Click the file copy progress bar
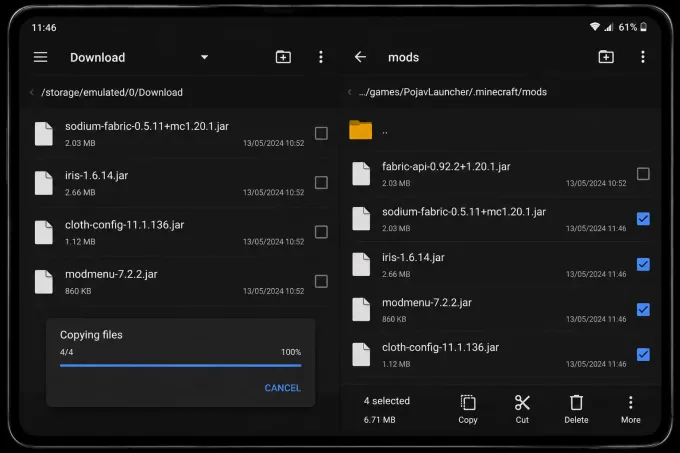This screenshot has width=680, height=453. pos(180,365)
